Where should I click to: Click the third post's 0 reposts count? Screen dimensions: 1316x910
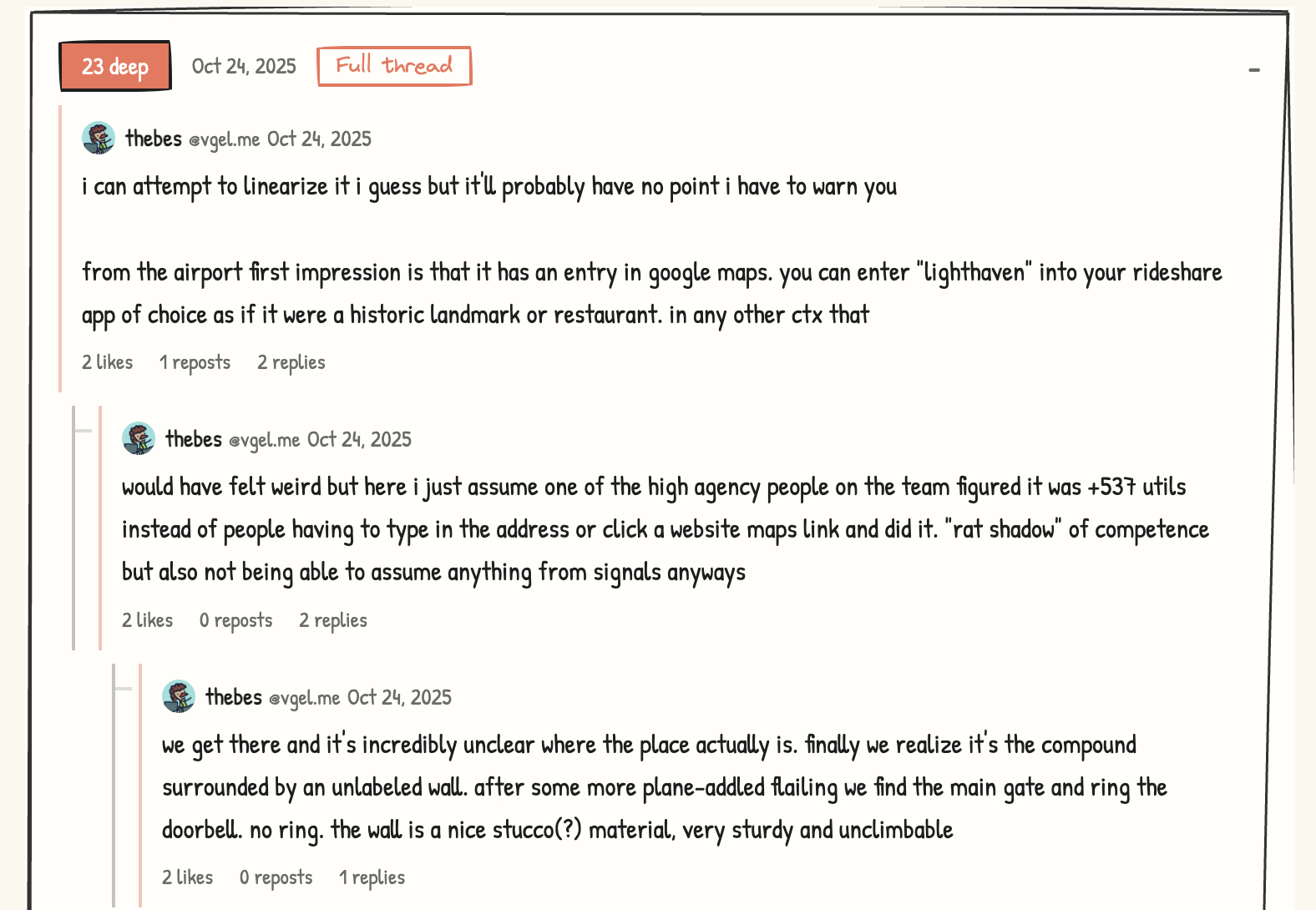pyautogui.click(x=276, y=877)
